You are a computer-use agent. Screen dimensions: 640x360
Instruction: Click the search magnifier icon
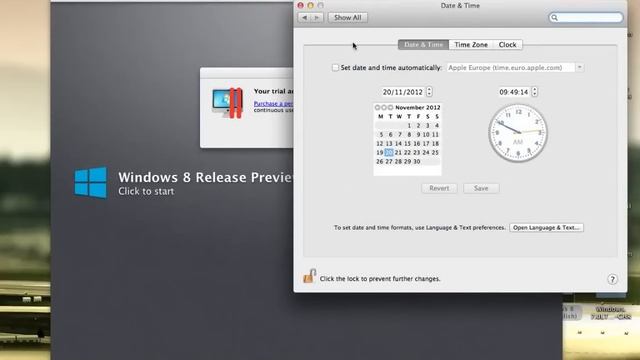554,18
